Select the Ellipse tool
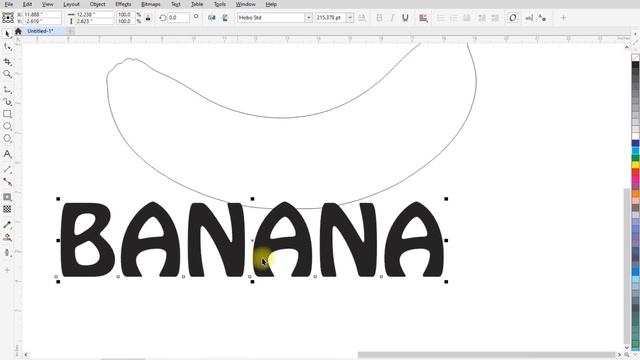 [x=7, y=126]
